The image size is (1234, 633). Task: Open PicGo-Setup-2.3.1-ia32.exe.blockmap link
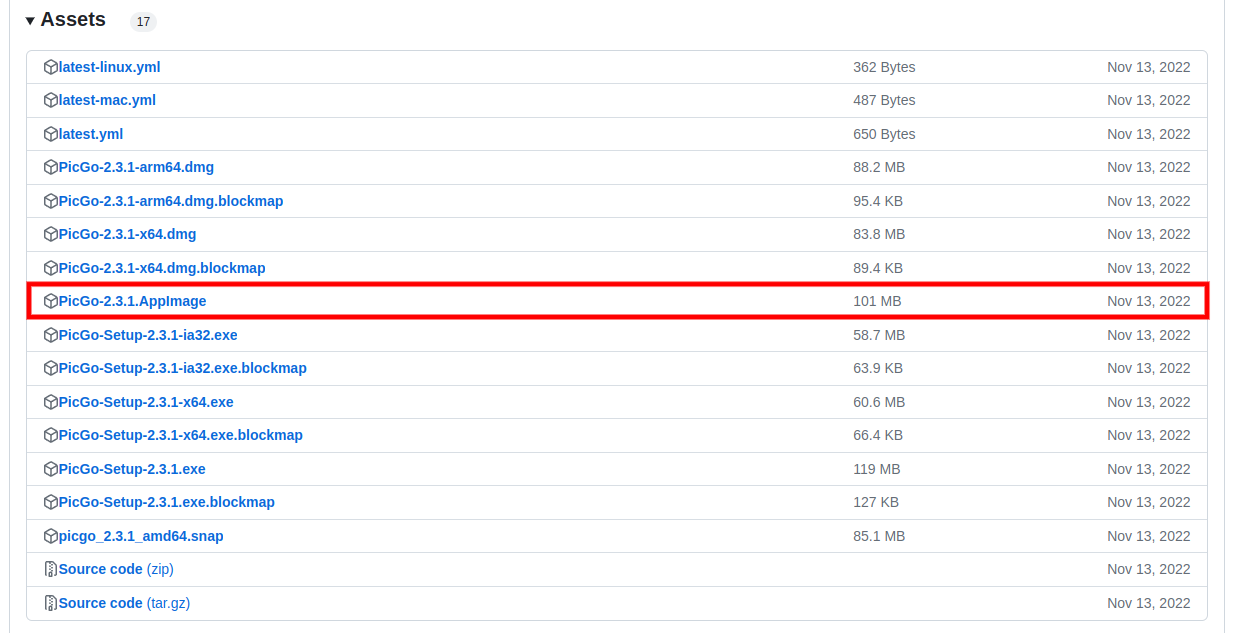tap(183, 368)
